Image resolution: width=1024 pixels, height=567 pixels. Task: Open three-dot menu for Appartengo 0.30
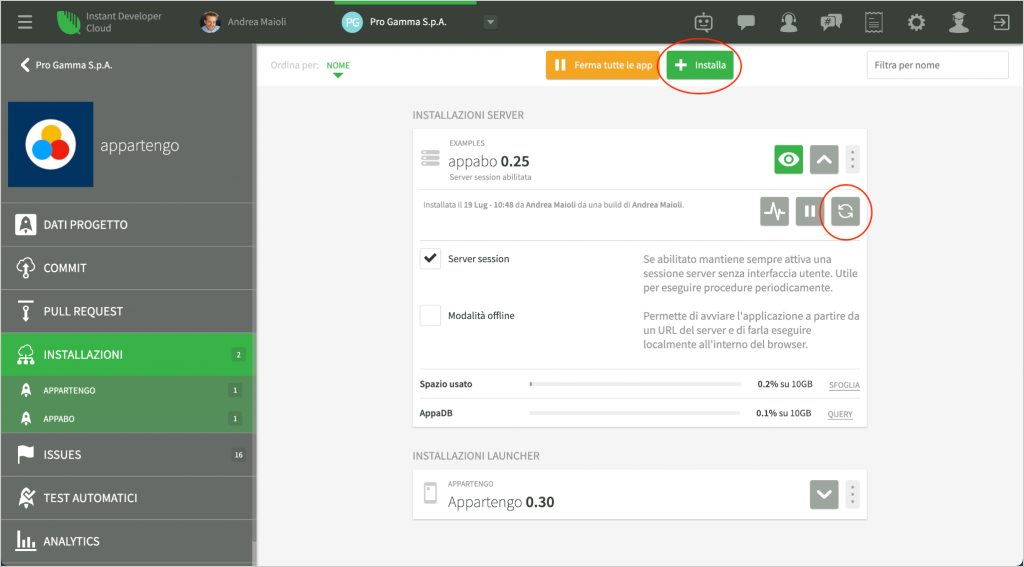[852, 494]
